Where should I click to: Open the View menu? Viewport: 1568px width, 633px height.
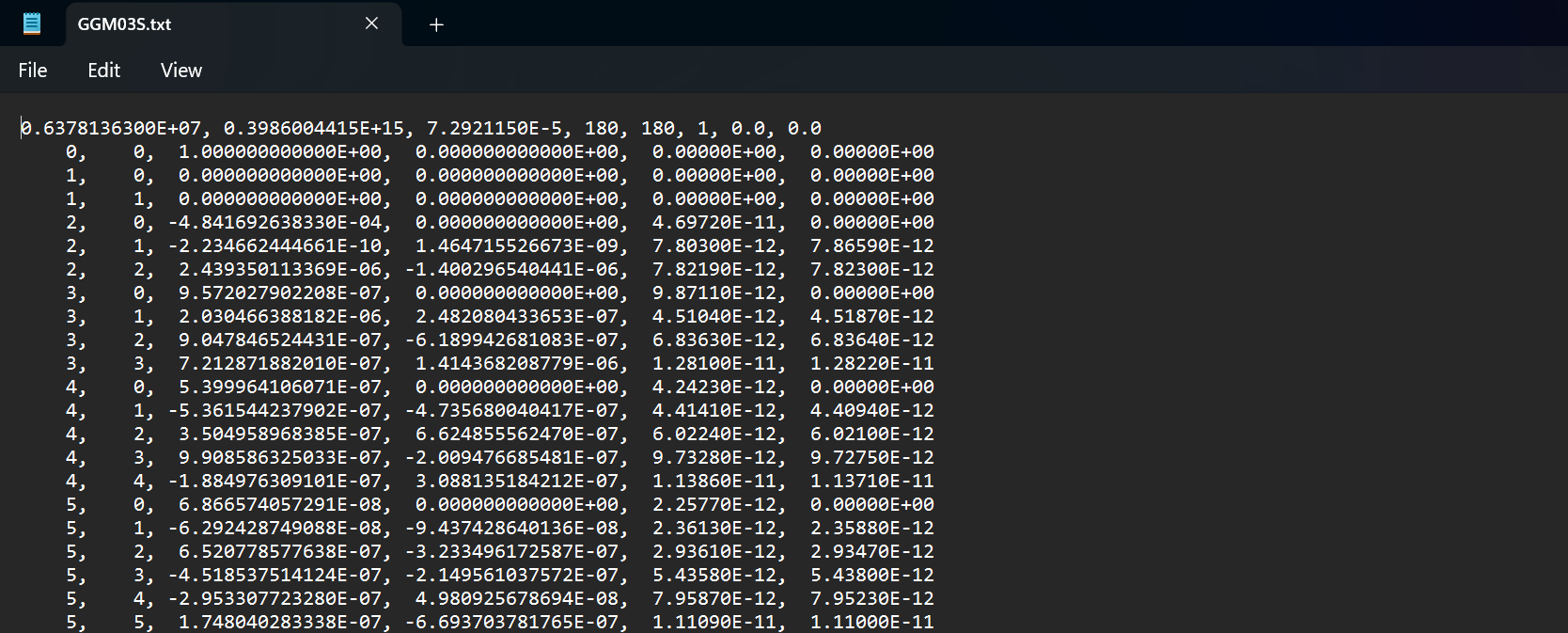[180, 71]
